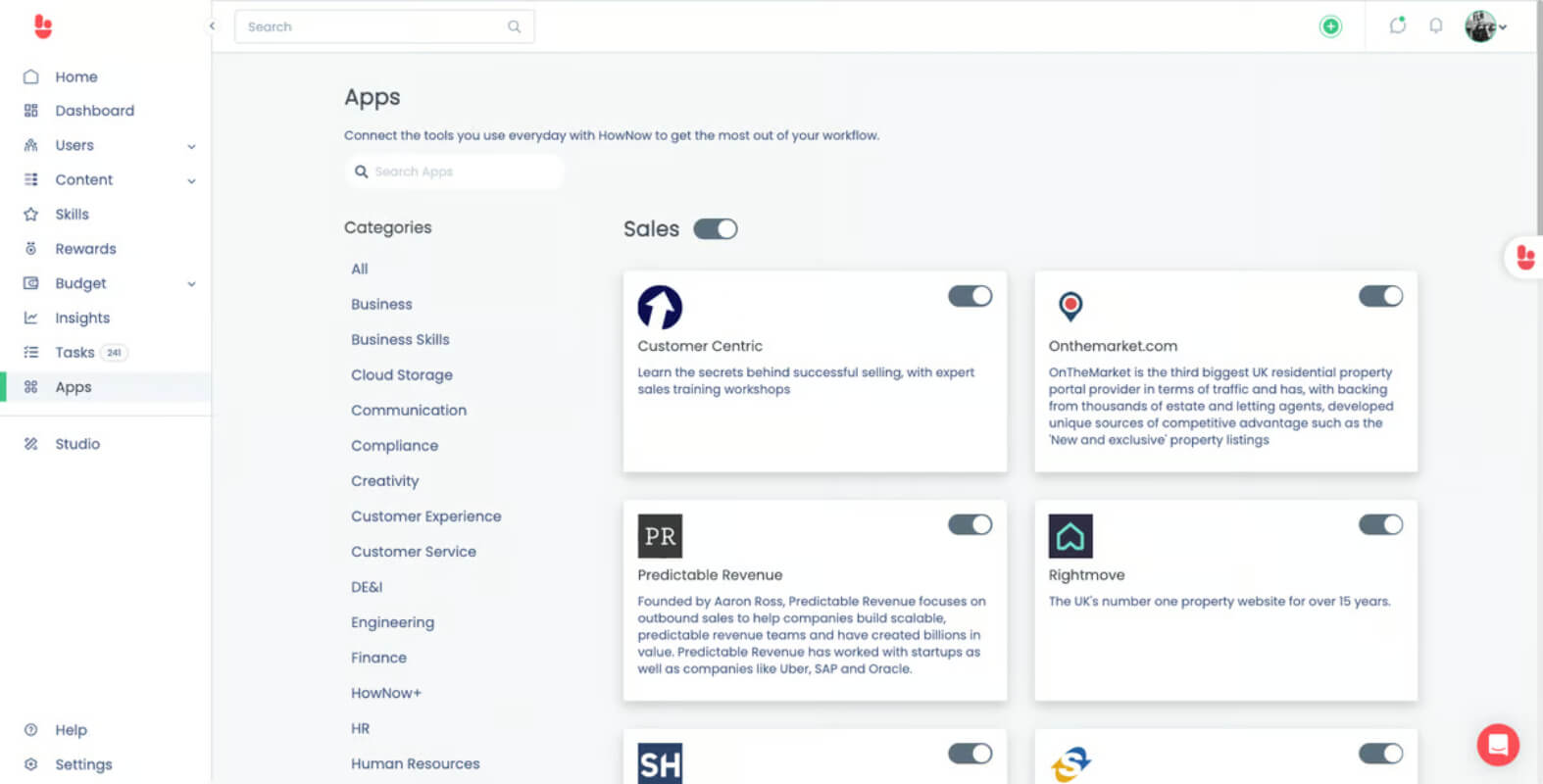This screenshot has width=1543, height=784.
Task: Toggle the Rightmove app switch
Action: click(1381, 525)
